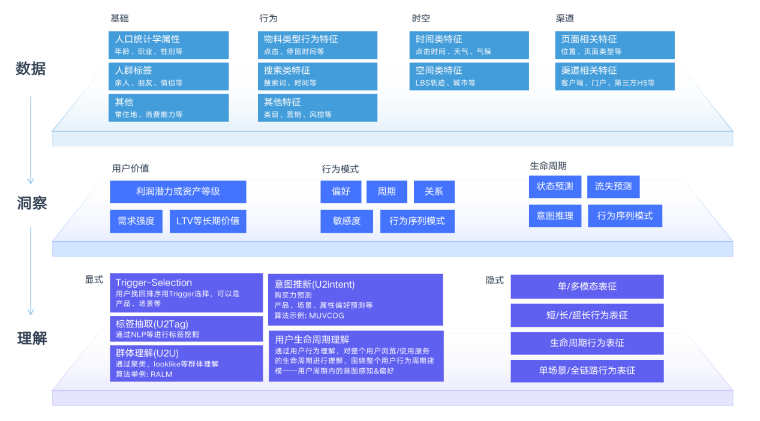Click the 生命周期 heading
The width and height of the screenshot is (760, 421).
pyautogui.click(x=548, y=166)
